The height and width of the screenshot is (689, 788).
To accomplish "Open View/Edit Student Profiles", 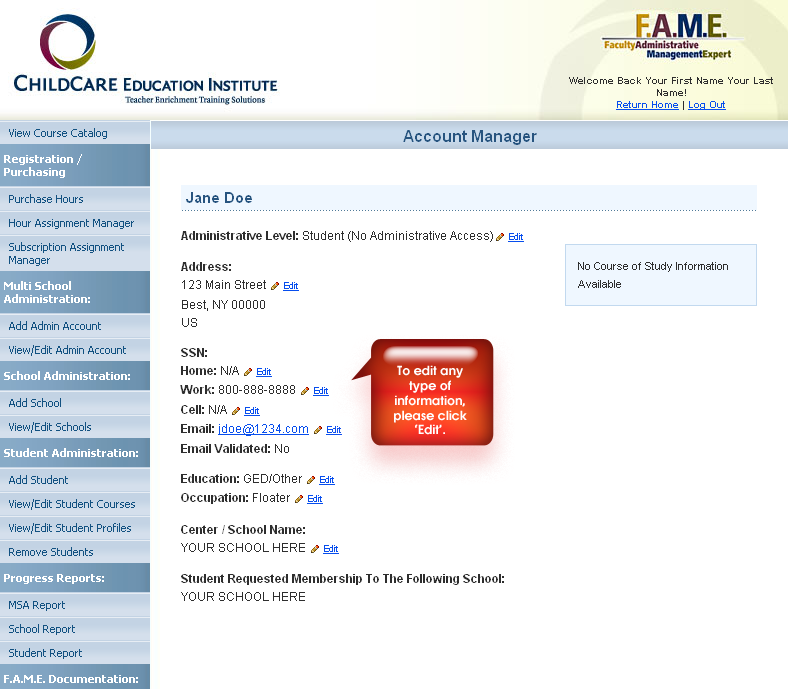I will [75, 528].
